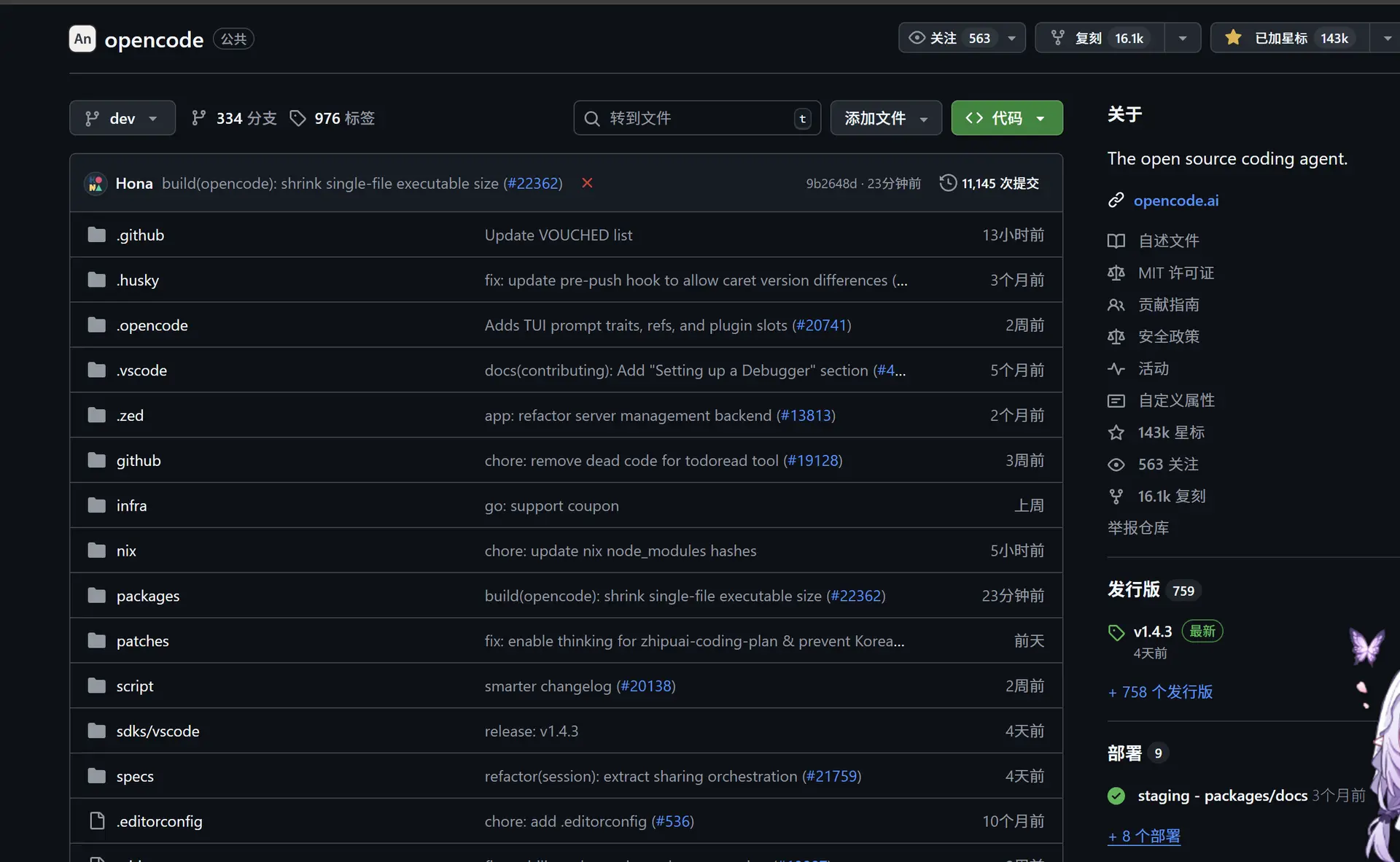Expand the star lists arrow beside 已加星标

pyautogui.click(x=1386, y=38)
